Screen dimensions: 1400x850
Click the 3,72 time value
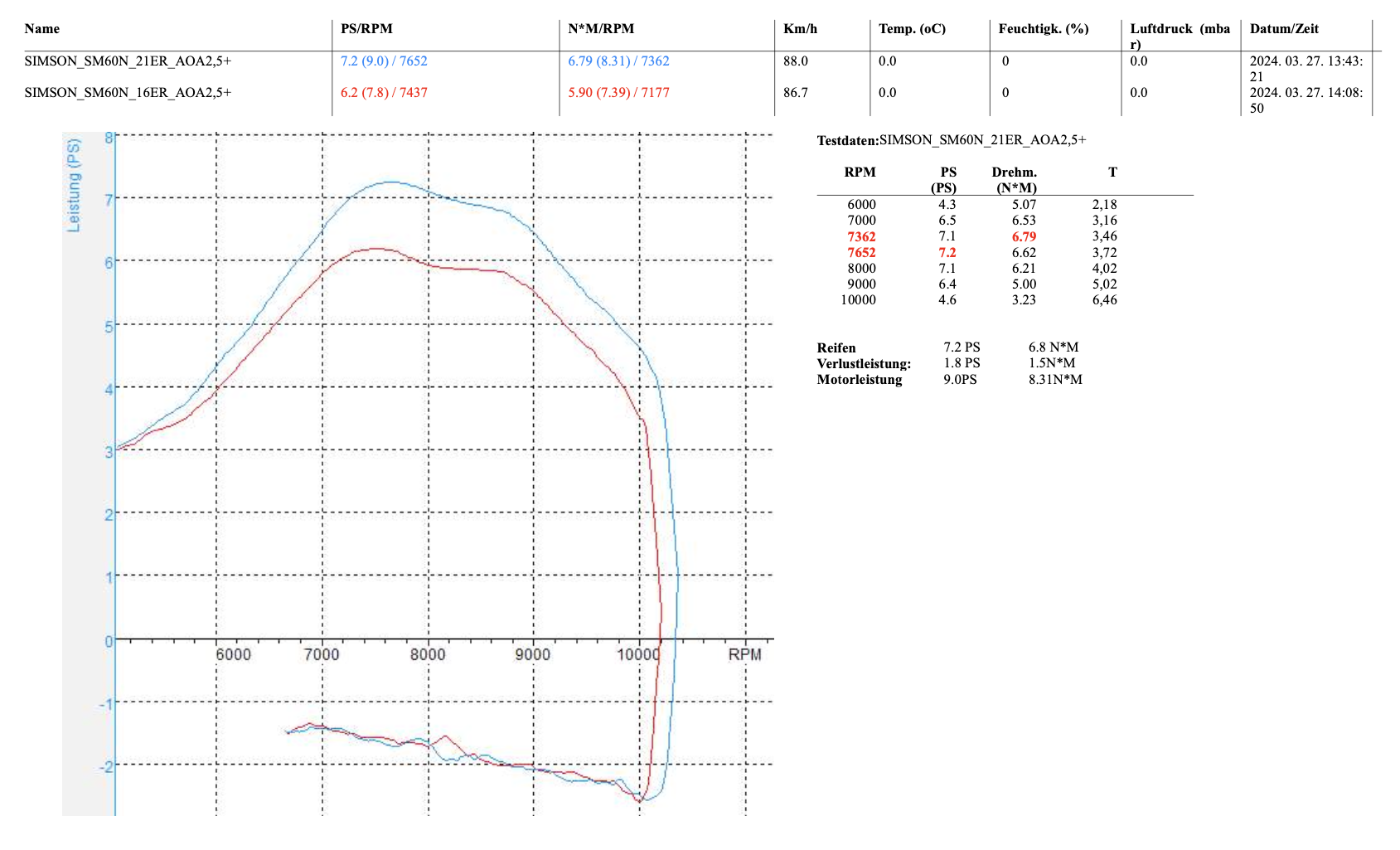point(1105,253)
